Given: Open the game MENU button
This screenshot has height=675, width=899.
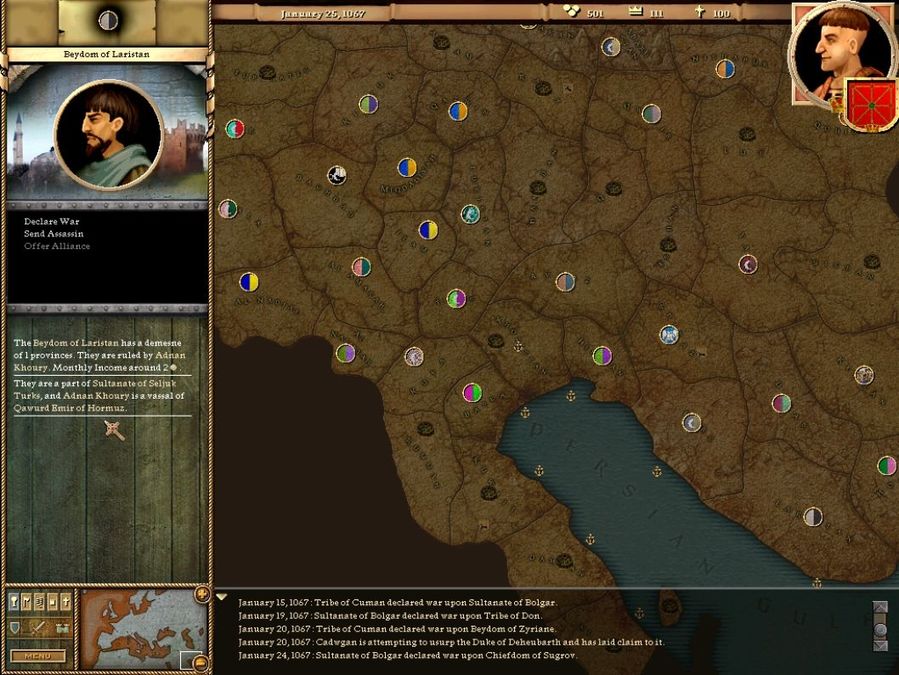Looking at the screenshot, I should [38, 656].
